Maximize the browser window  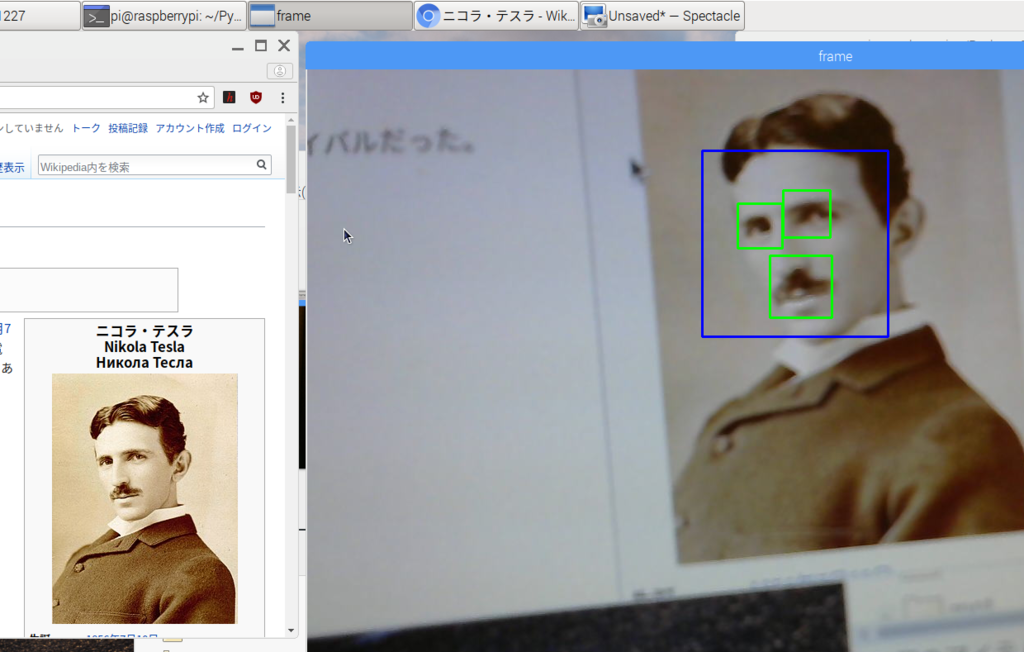click(261, 46)
